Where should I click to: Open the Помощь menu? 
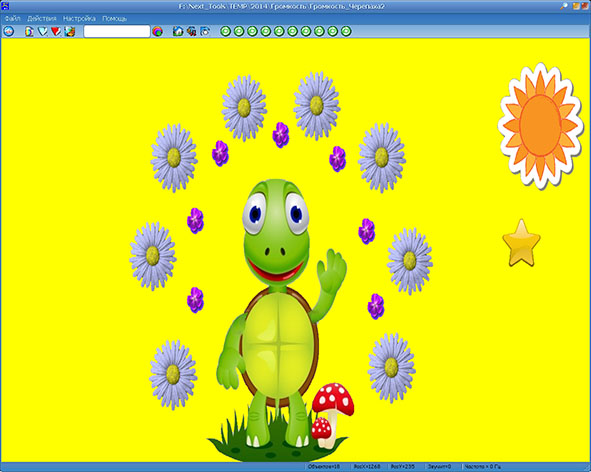pos(114,18)
